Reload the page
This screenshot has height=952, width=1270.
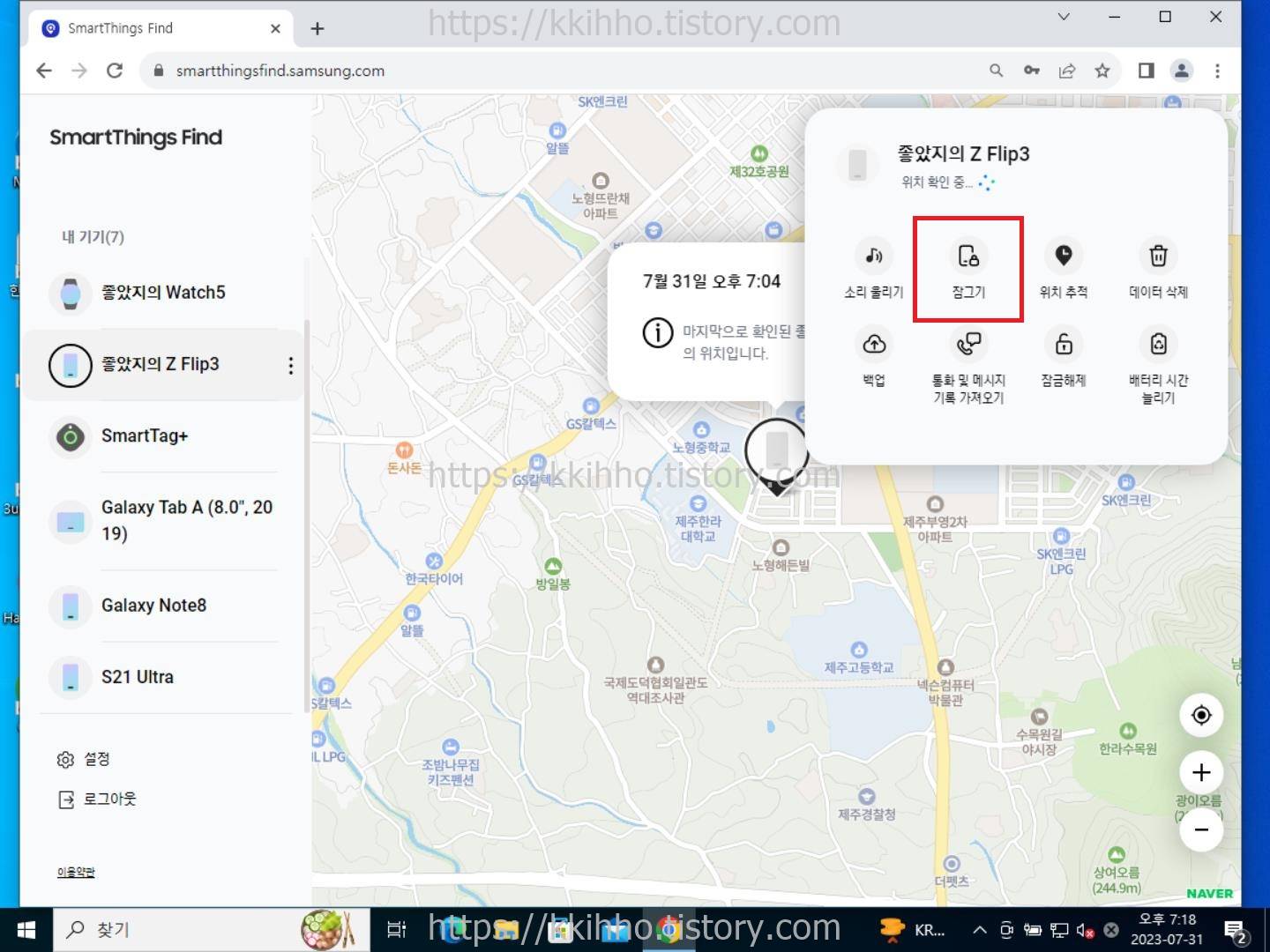click(x=115, y=71)
